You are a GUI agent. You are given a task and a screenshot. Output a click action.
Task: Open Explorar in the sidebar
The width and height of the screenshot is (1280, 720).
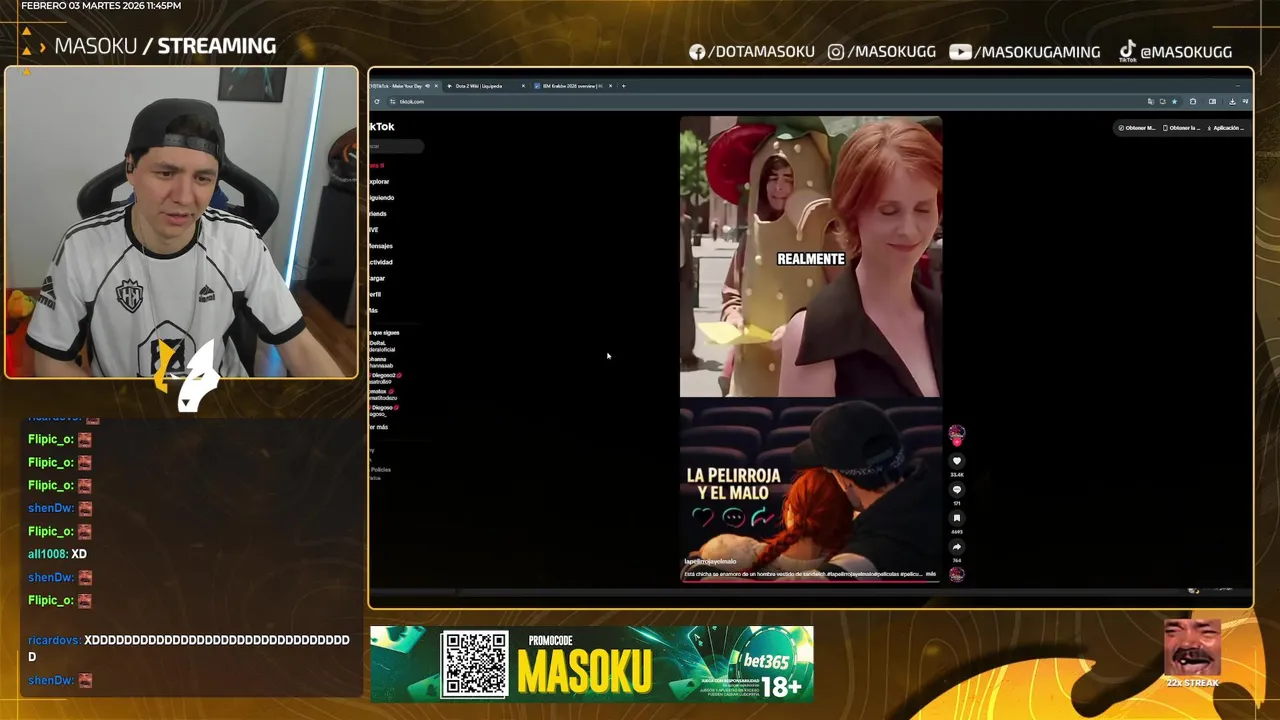click(x=379, y=182)
